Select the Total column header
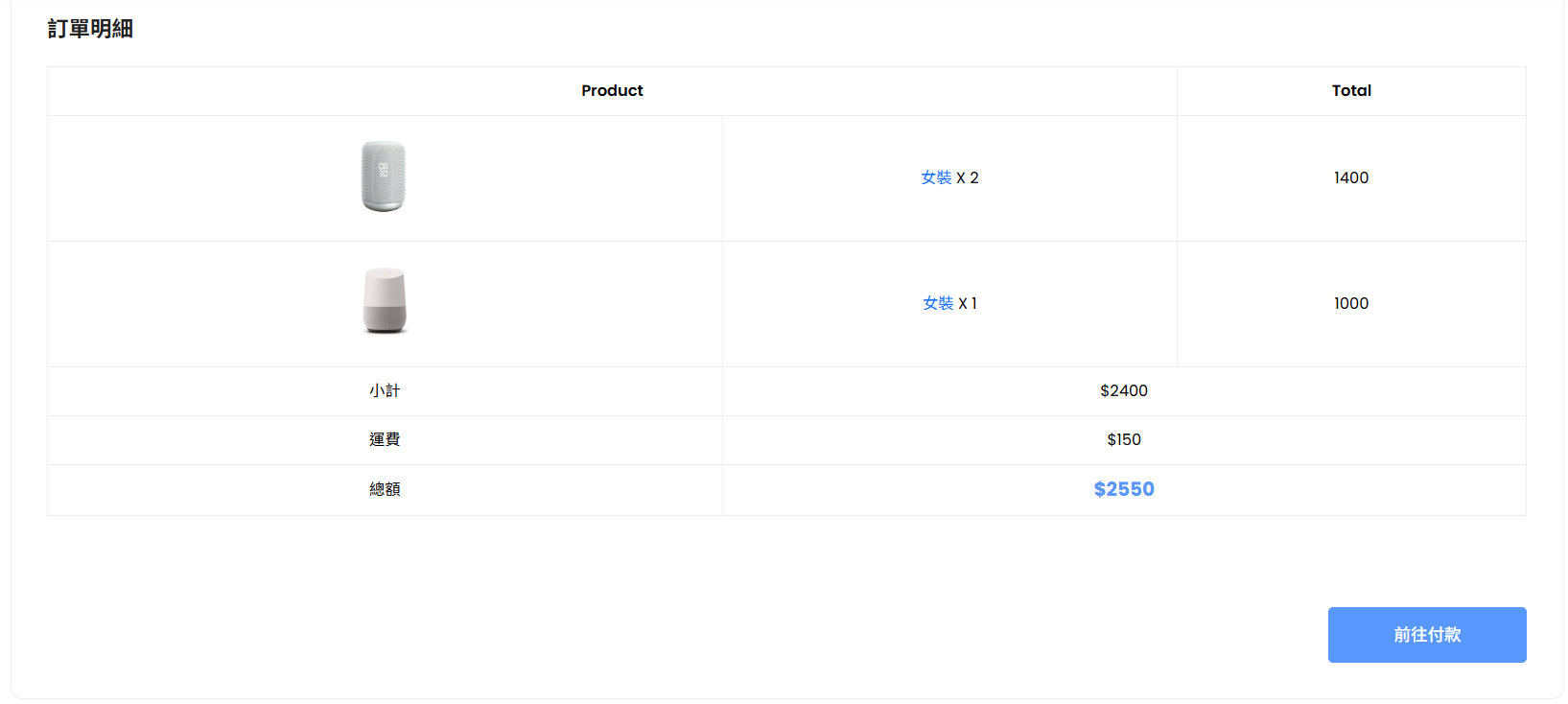This screenshot has height=704, width=1568. pos(1351,90)
